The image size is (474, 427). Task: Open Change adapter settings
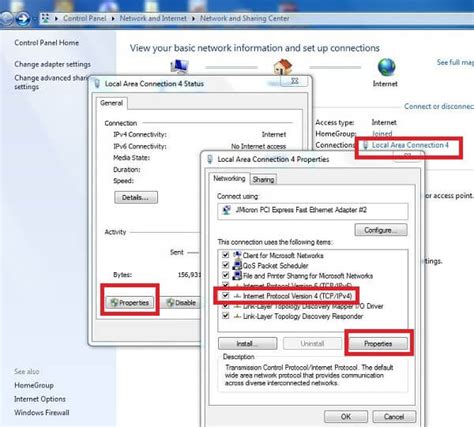[52, 64]
